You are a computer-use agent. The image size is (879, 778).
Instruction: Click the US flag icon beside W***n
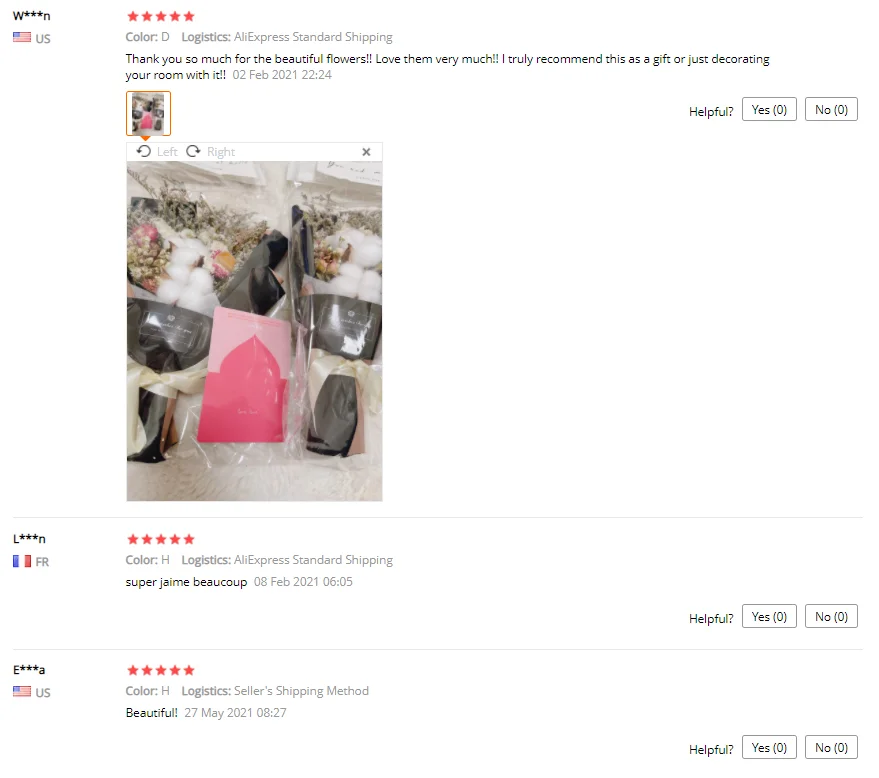coord(22,38)
